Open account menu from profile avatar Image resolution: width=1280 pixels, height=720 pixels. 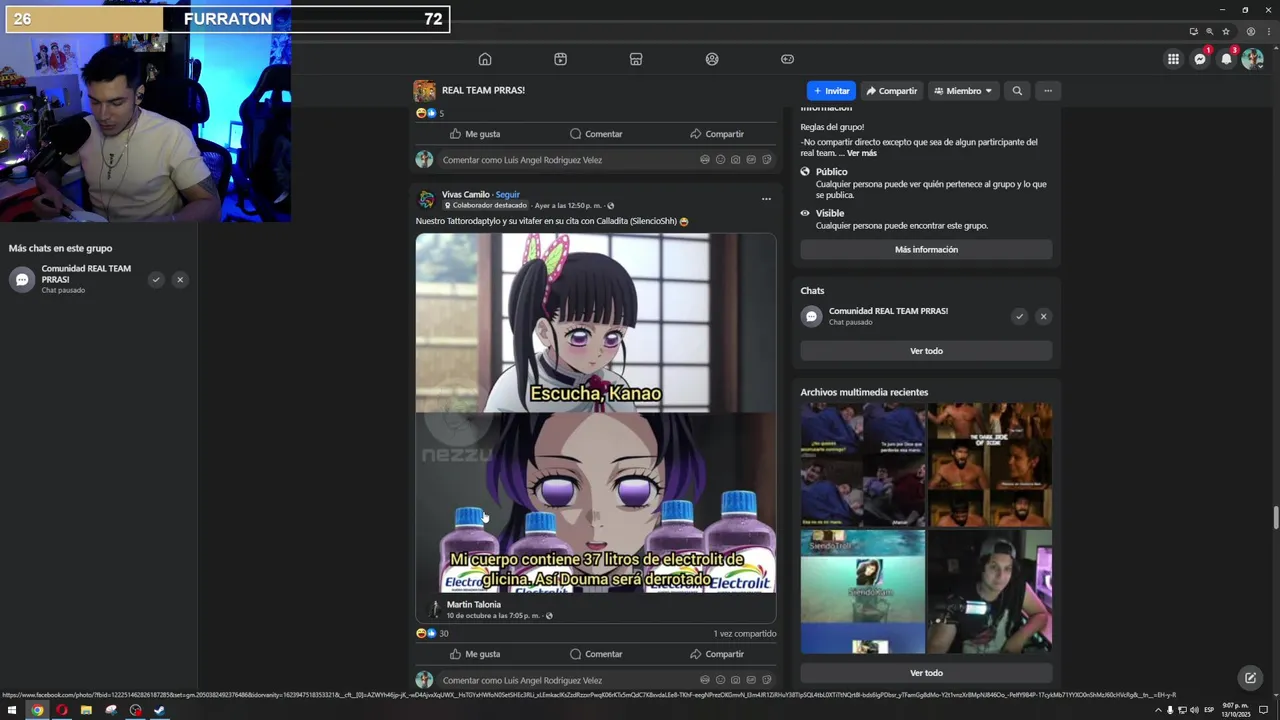[1252, 59]
